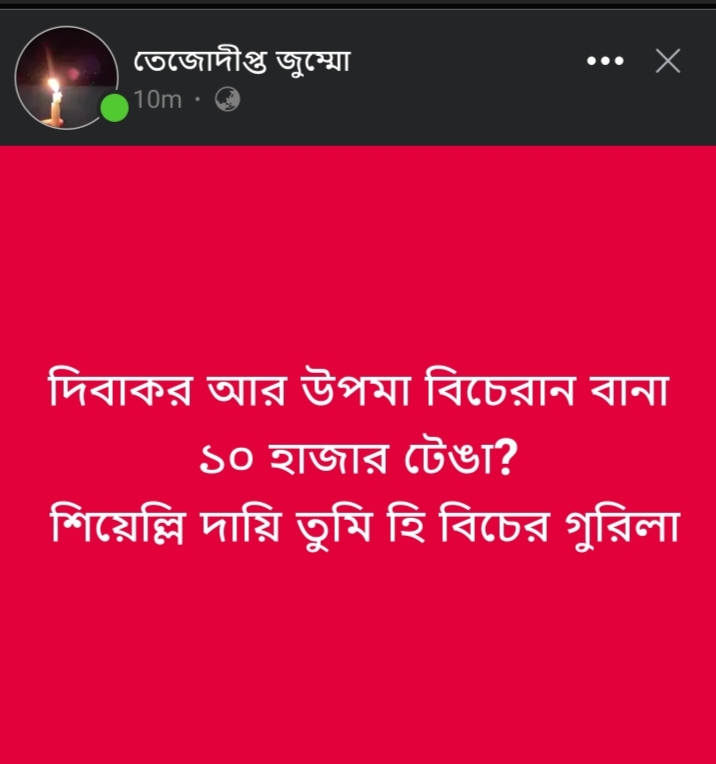The width and height of the screenshot is (716, 764).
Task: Click the green online status dot
Action: (x=115, y=108)
